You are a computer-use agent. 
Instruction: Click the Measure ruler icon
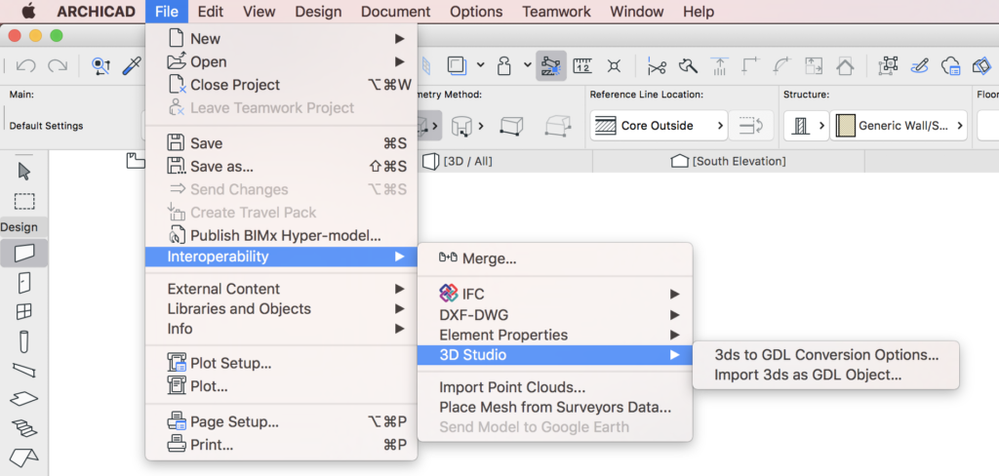(582, 66)
